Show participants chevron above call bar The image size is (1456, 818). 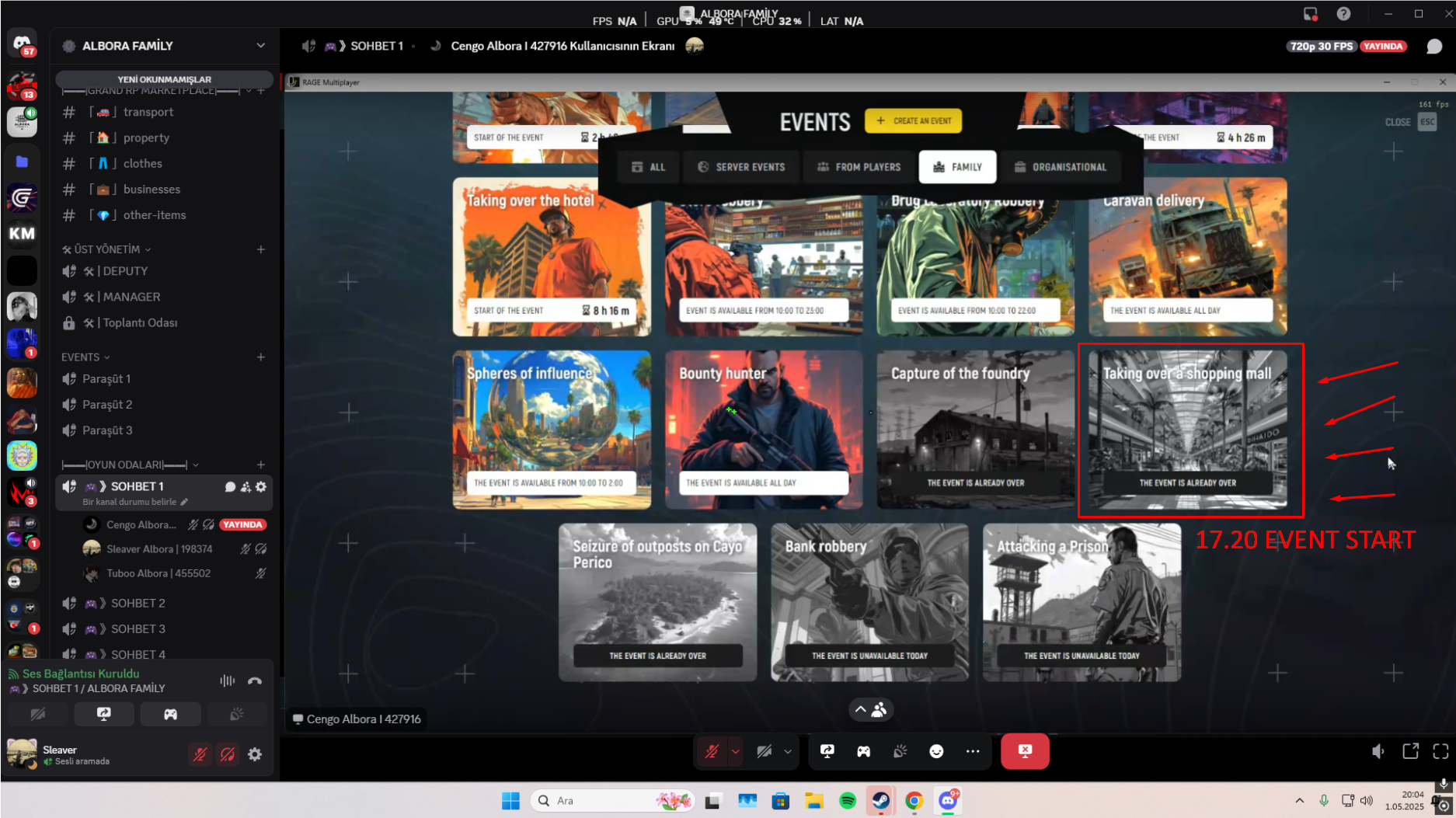point(860,709)
